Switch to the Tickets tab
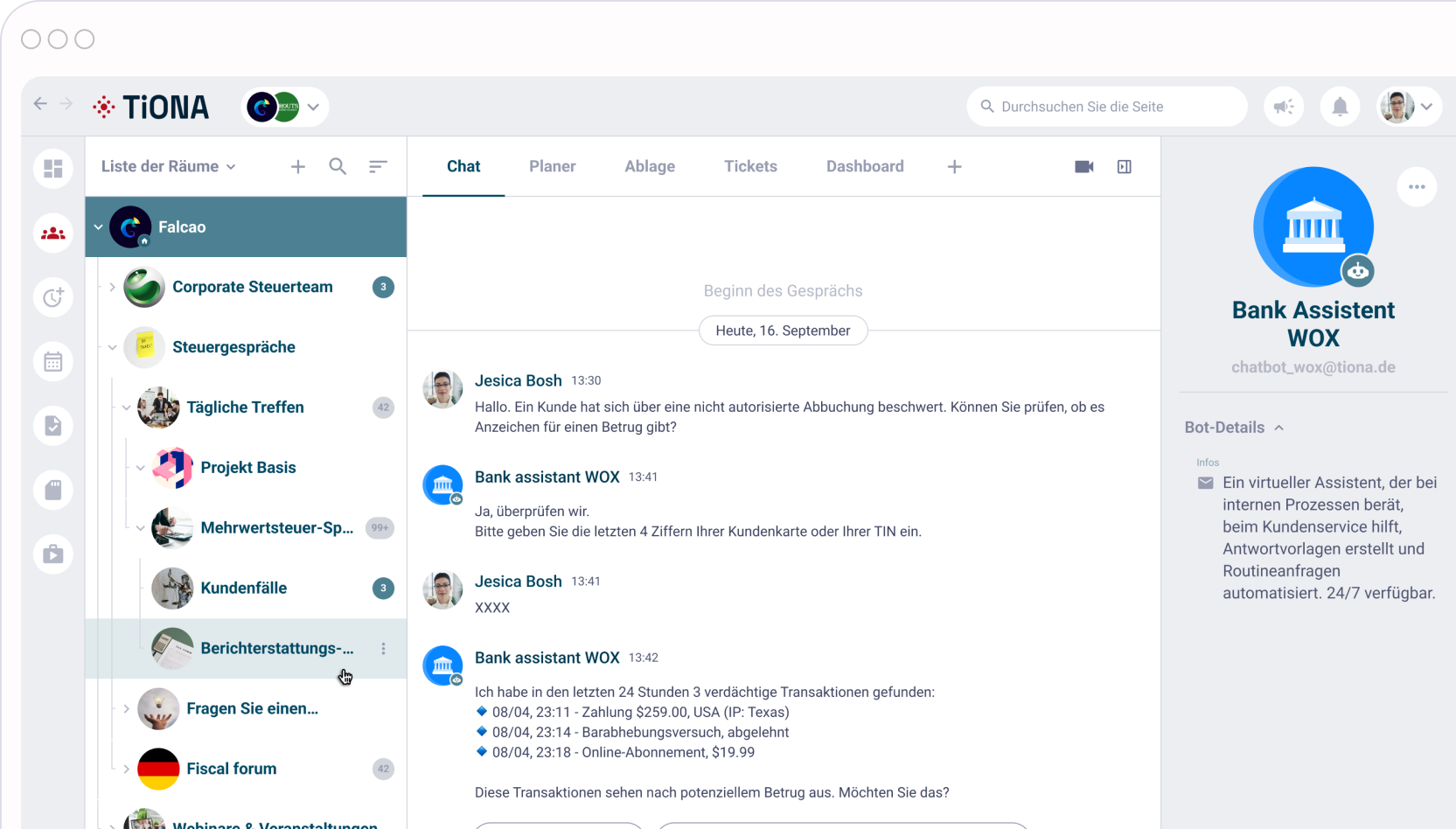 pyautogui.click(x=750, y=166)
